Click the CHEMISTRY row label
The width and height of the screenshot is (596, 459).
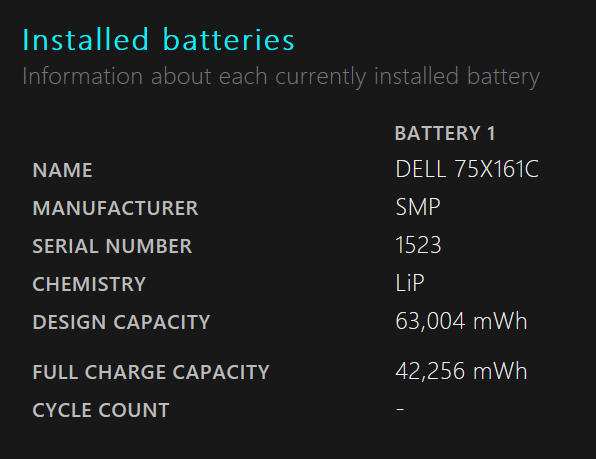(x=89, y=284)
